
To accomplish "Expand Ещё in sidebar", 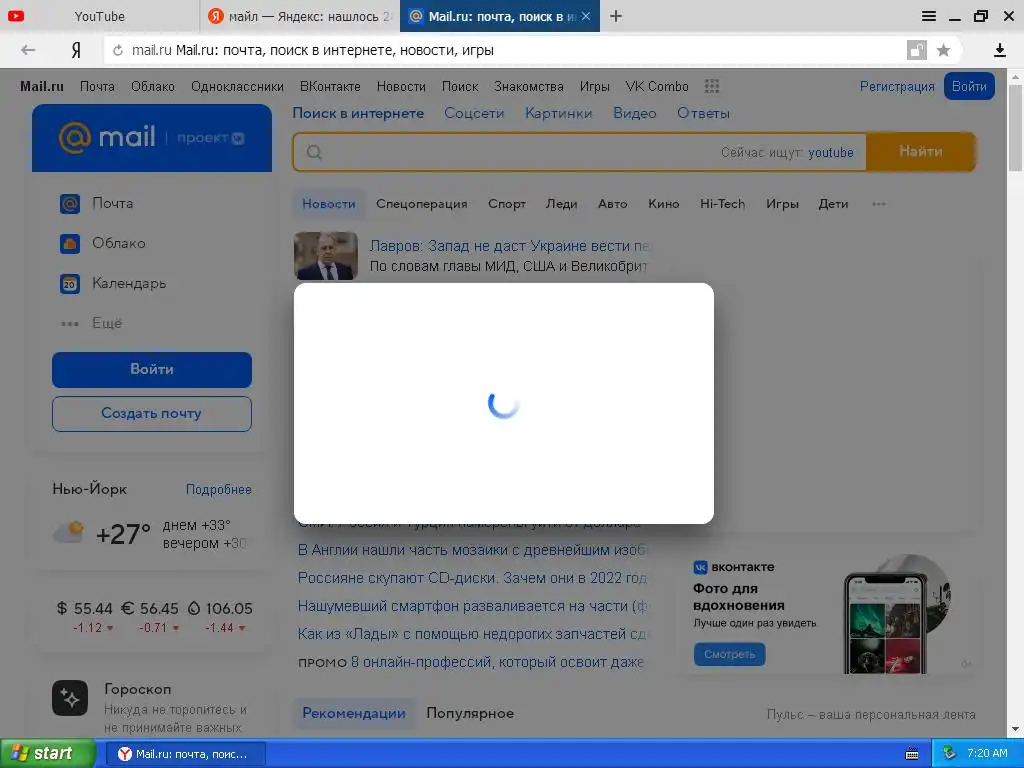I will [91, 323].
